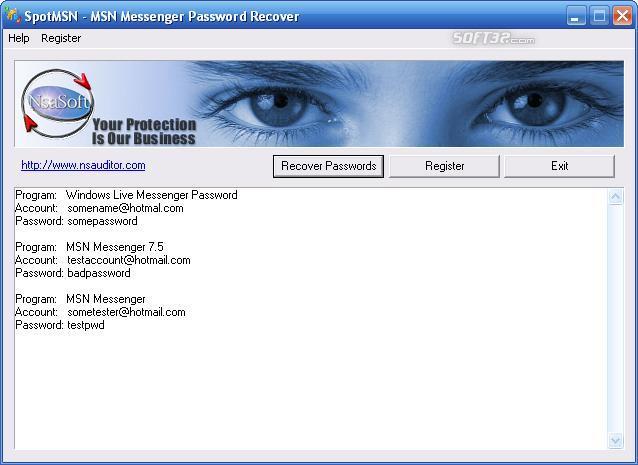Open the http://www.nsauditor.com link

click(83, 165)
